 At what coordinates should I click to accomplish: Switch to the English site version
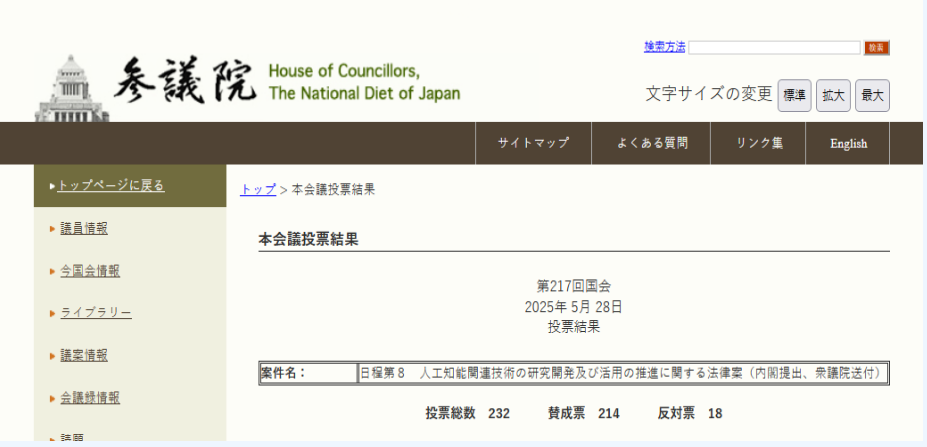coord(848,143)
